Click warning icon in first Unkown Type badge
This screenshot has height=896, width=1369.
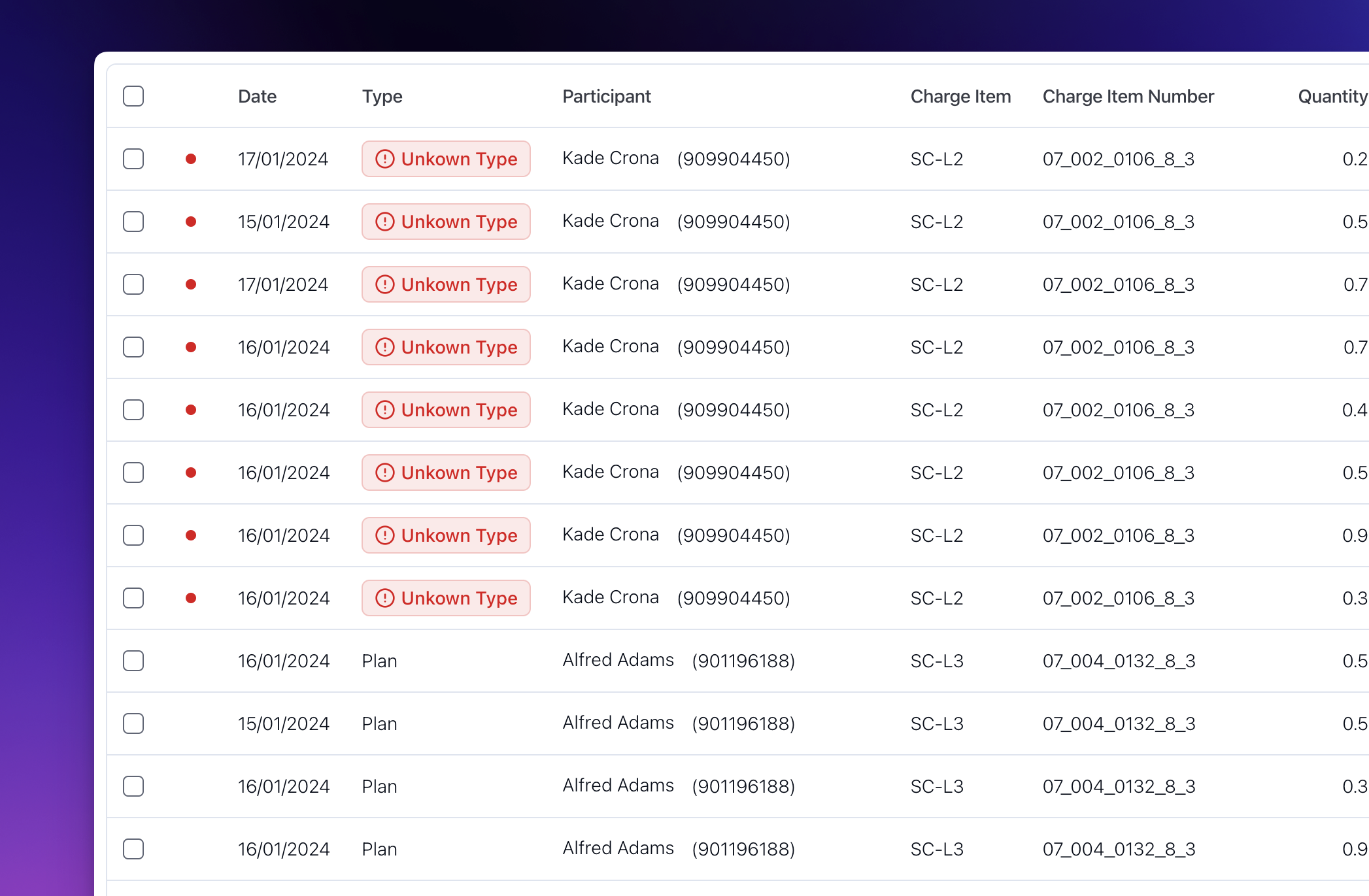[x=385, y=159]
